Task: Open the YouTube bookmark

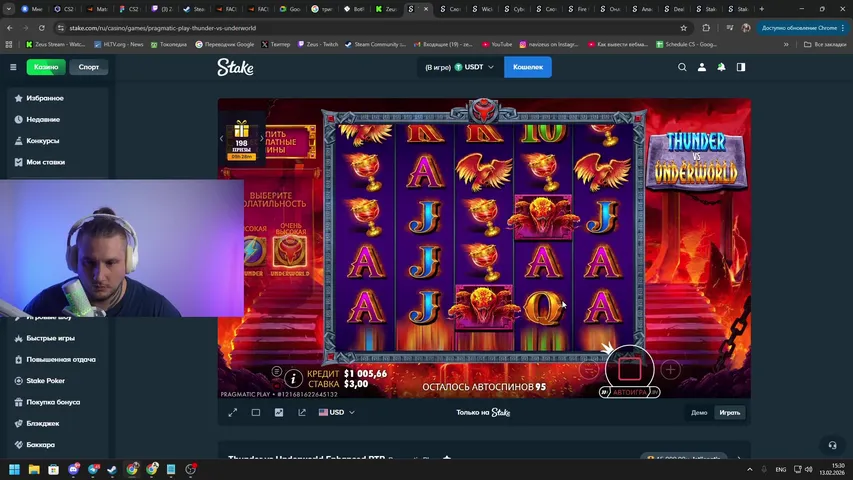Action: (x=497, y=44)
